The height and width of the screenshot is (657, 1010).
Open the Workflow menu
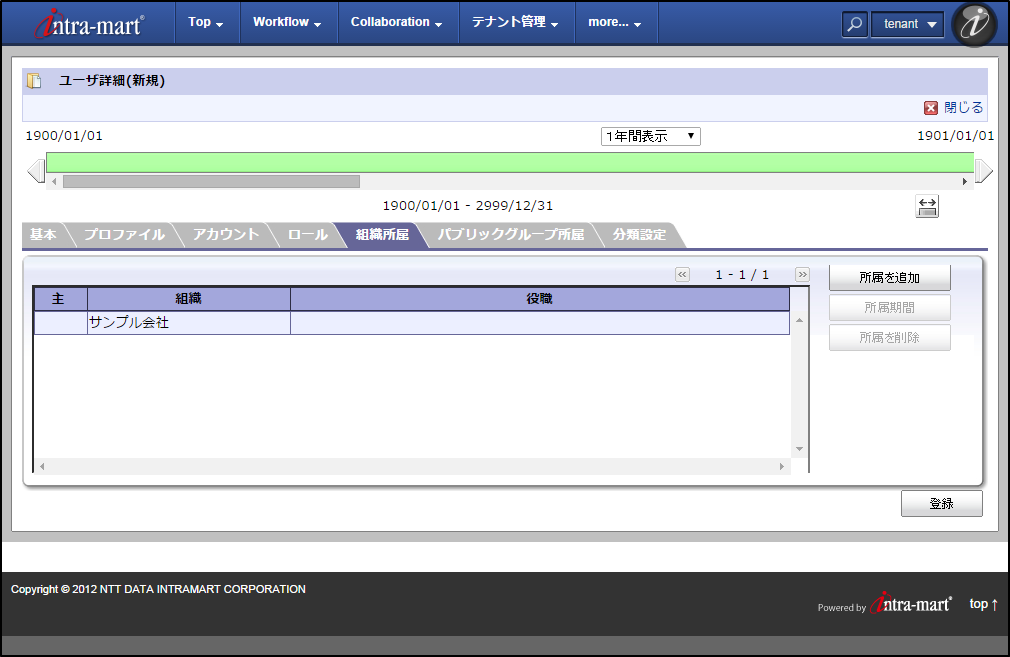287,22
